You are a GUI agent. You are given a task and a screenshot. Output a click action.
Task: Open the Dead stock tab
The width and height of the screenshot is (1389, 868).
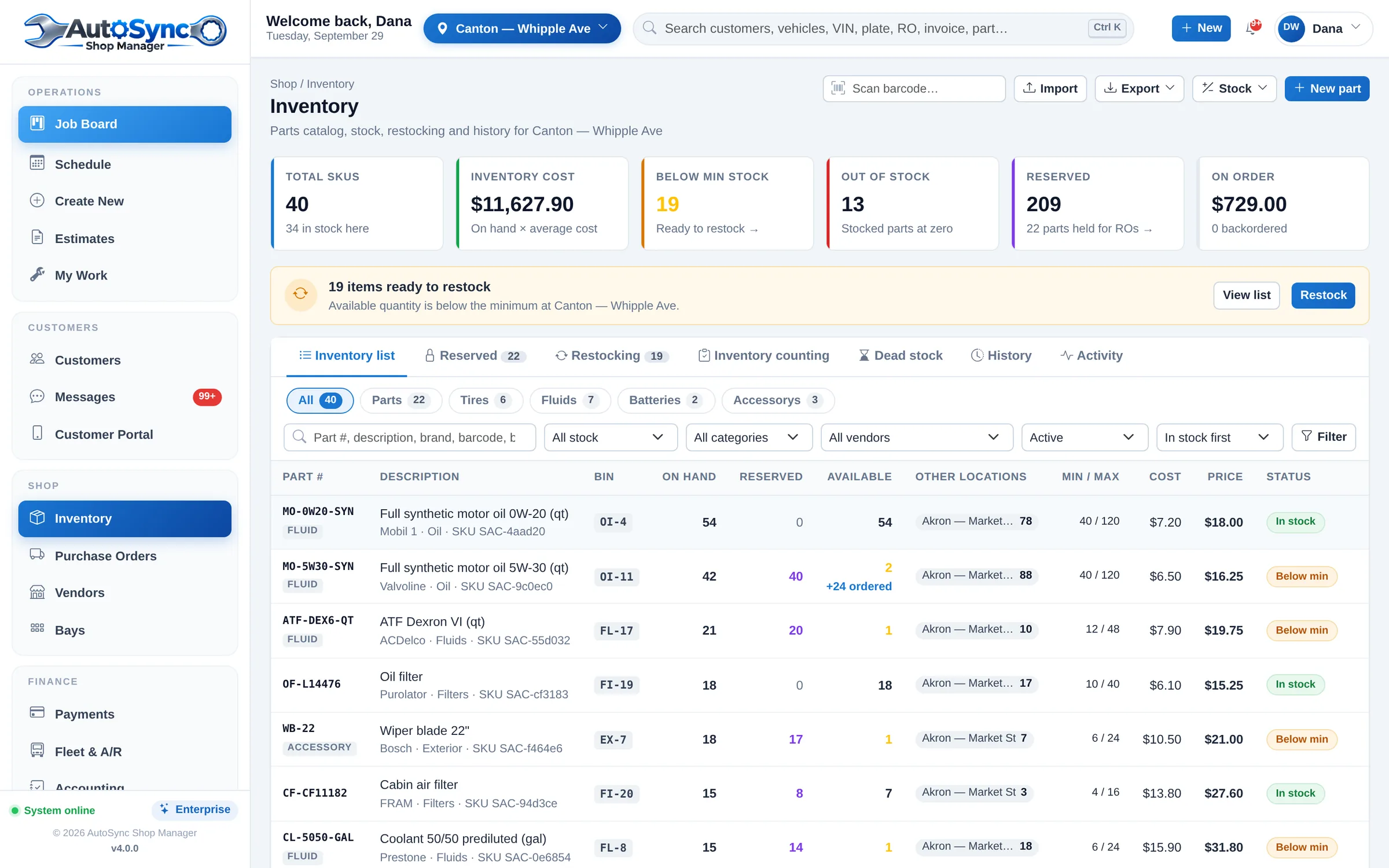click(x=901, y=356)
